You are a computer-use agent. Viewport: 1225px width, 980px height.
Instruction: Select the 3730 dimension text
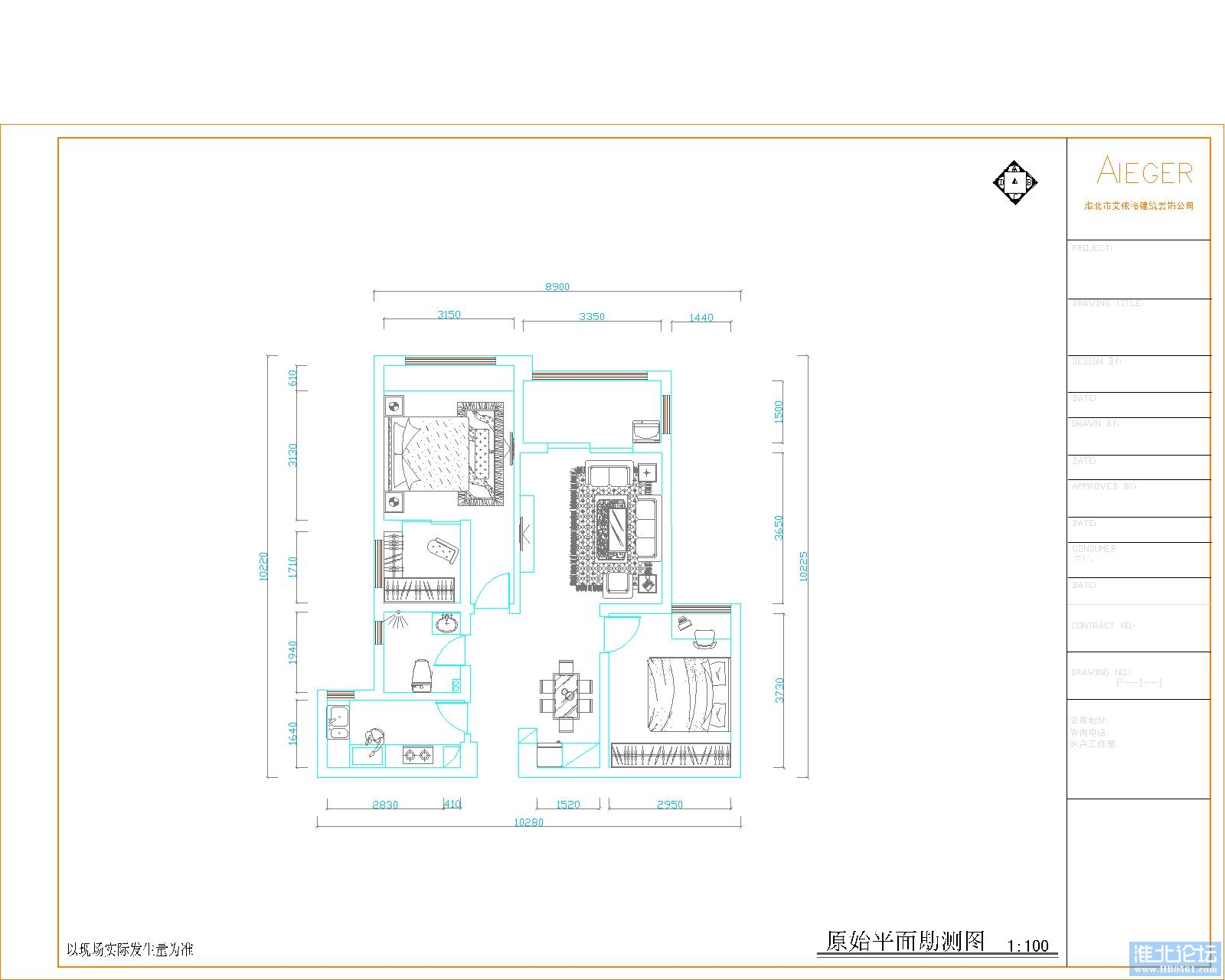(x=779, y=690)
